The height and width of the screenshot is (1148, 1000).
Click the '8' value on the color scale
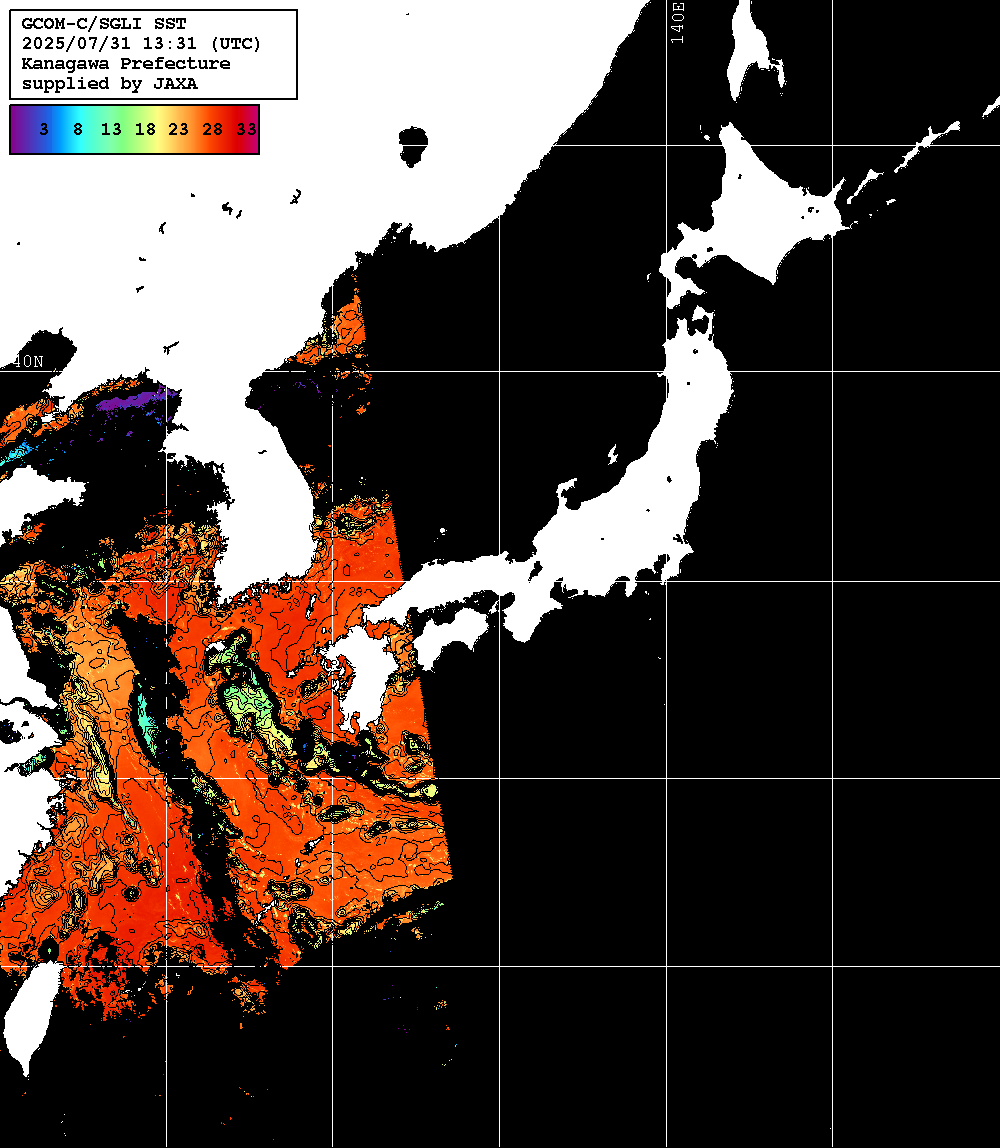point(78,130)
